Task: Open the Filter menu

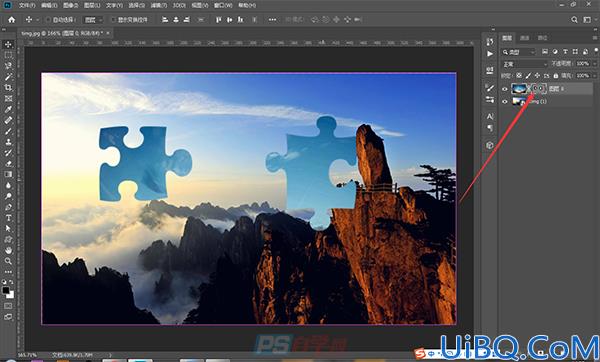Action: pyautogui.click(x=158, y=5)
